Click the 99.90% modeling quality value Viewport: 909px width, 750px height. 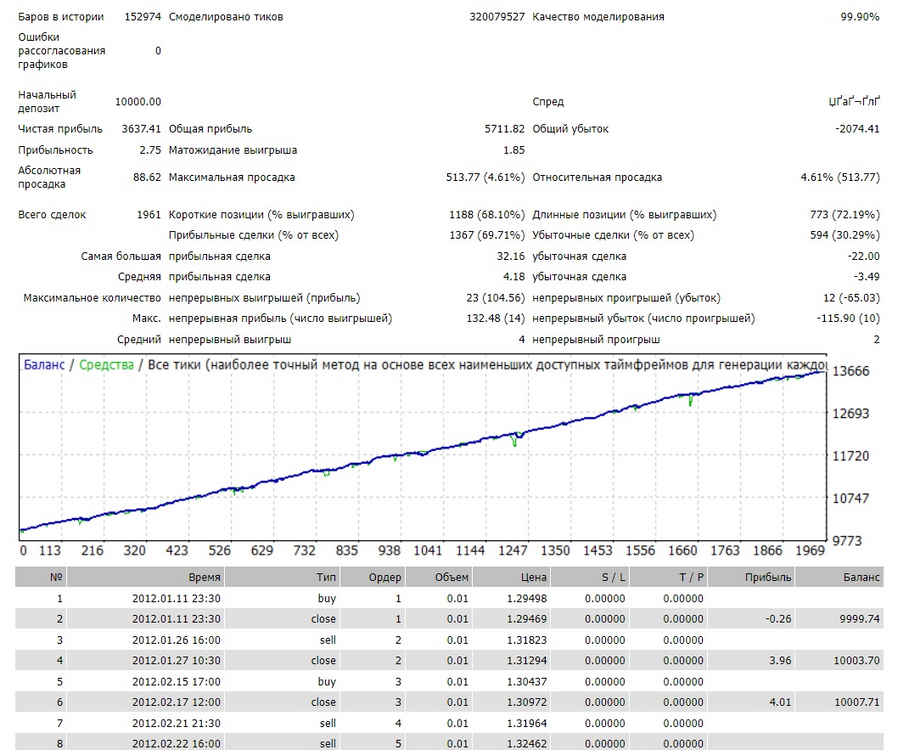click(860, 17)
